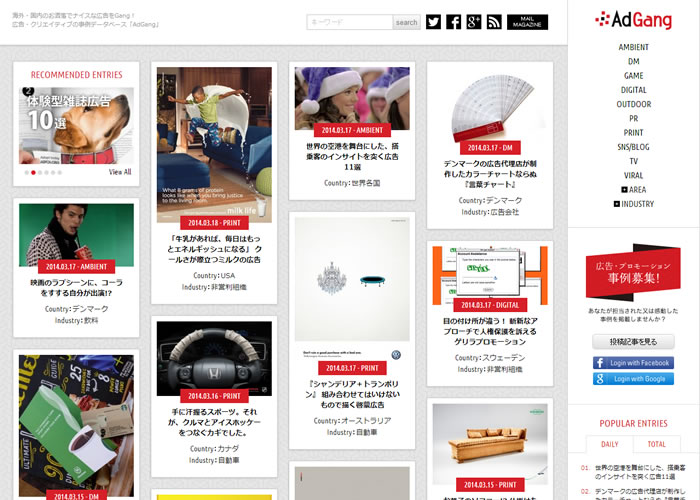Select the fourth recommended carousel dot
The image size is (700, 500).
coord(46,172)
